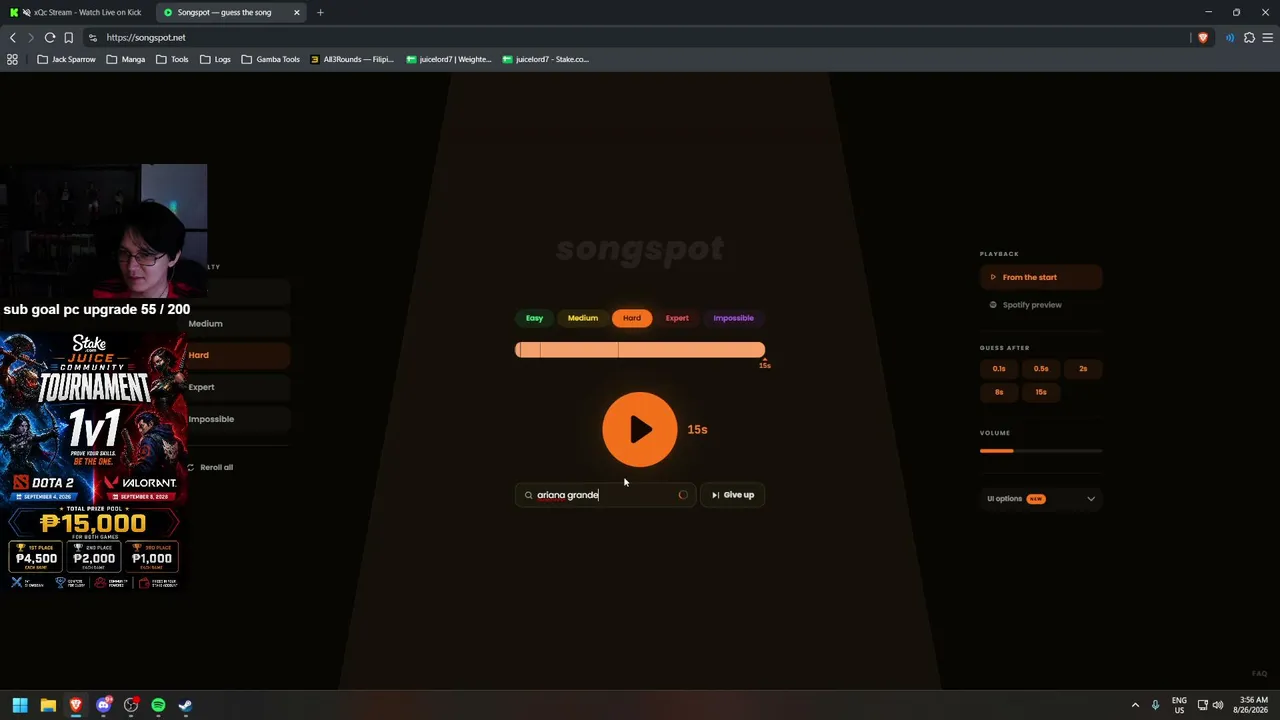Adjust the Volume slider

pyautogui.click(x=1040, y=451)
